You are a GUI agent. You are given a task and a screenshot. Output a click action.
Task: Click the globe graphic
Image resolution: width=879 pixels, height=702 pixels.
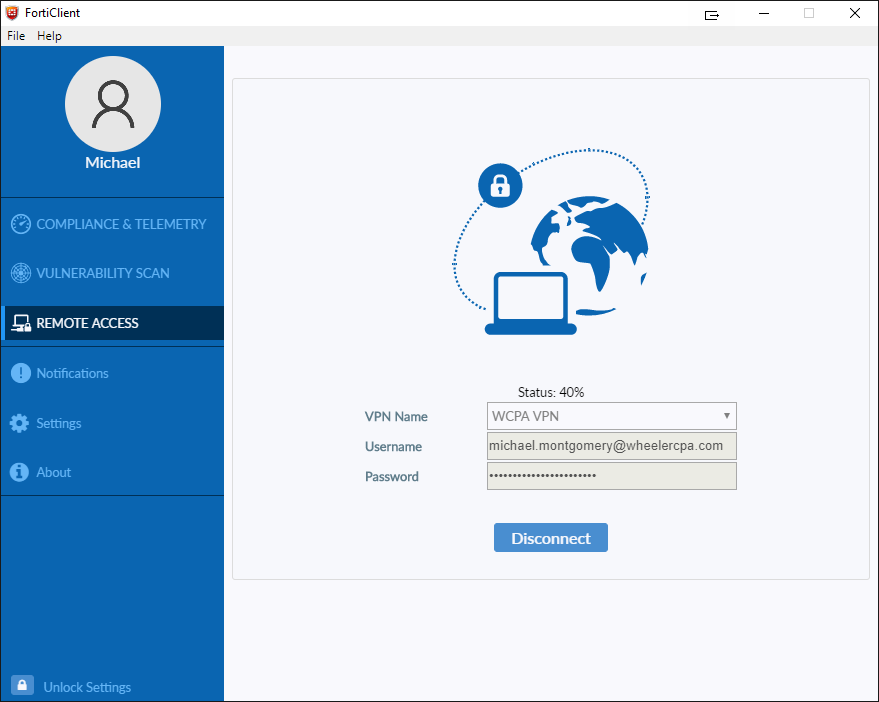(x=590, y=255)
